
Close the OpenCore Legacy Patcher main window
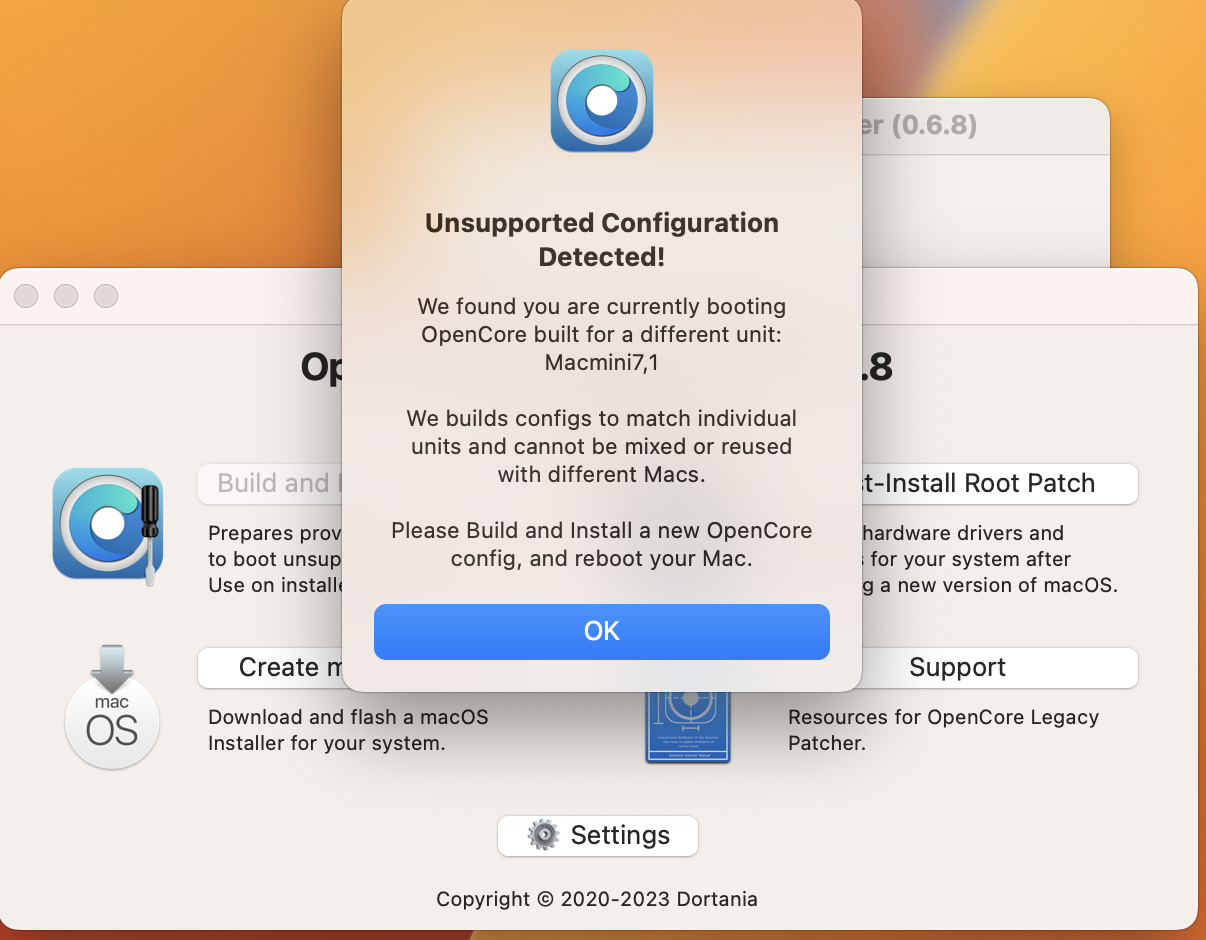click(26, 296)
